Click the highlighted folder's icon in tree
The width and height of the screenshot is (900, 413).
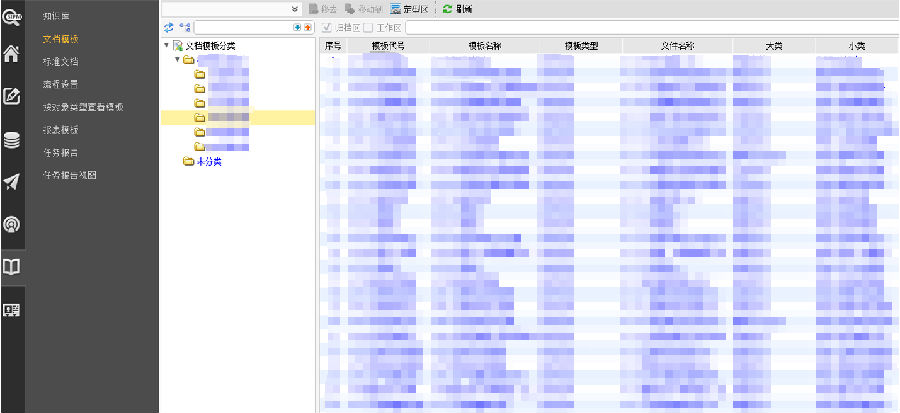point(200,118)
